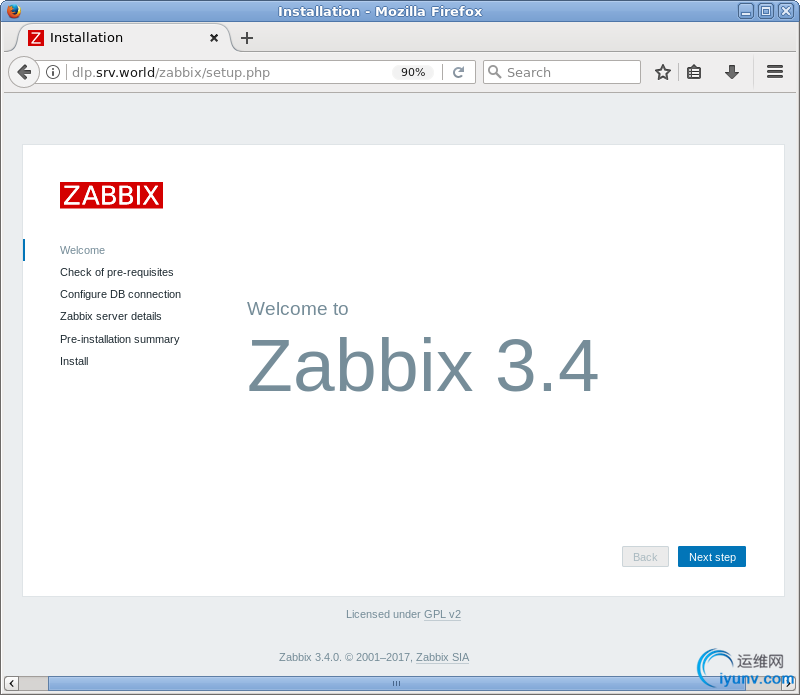This screenshot has width=800, height=695.
Task: Minimize the Firefox window
Action: tap(746, 11)
